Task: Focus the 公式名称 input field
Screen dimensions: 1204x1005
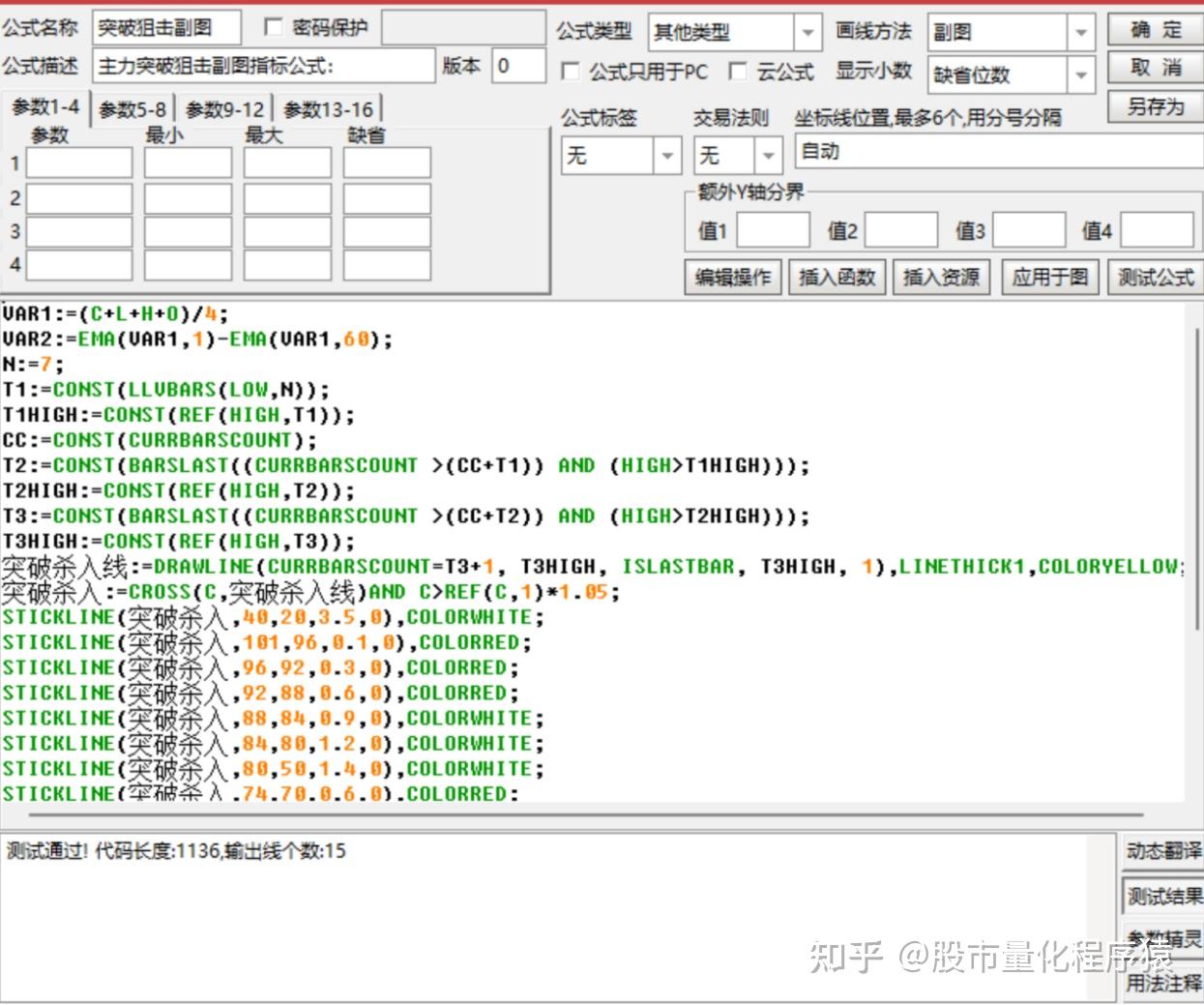Action: coord(166,28)
